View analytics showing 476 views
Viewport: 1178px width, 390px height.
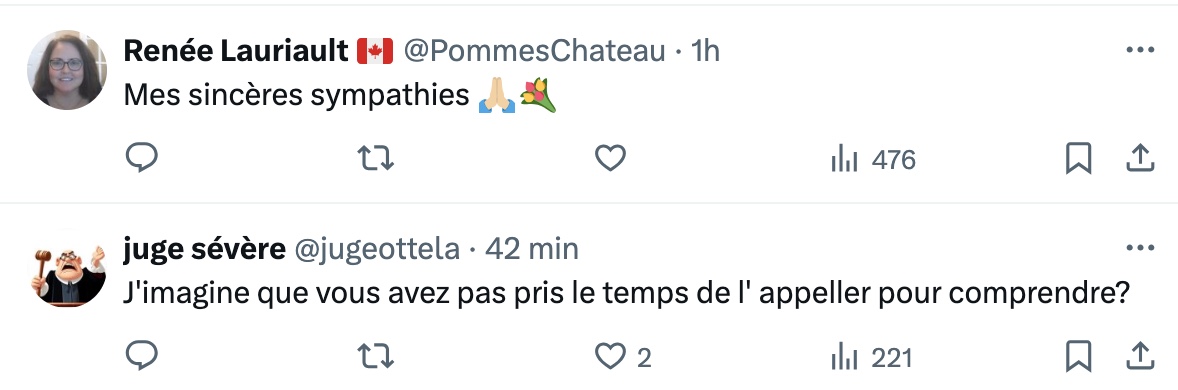click(873, 159)
